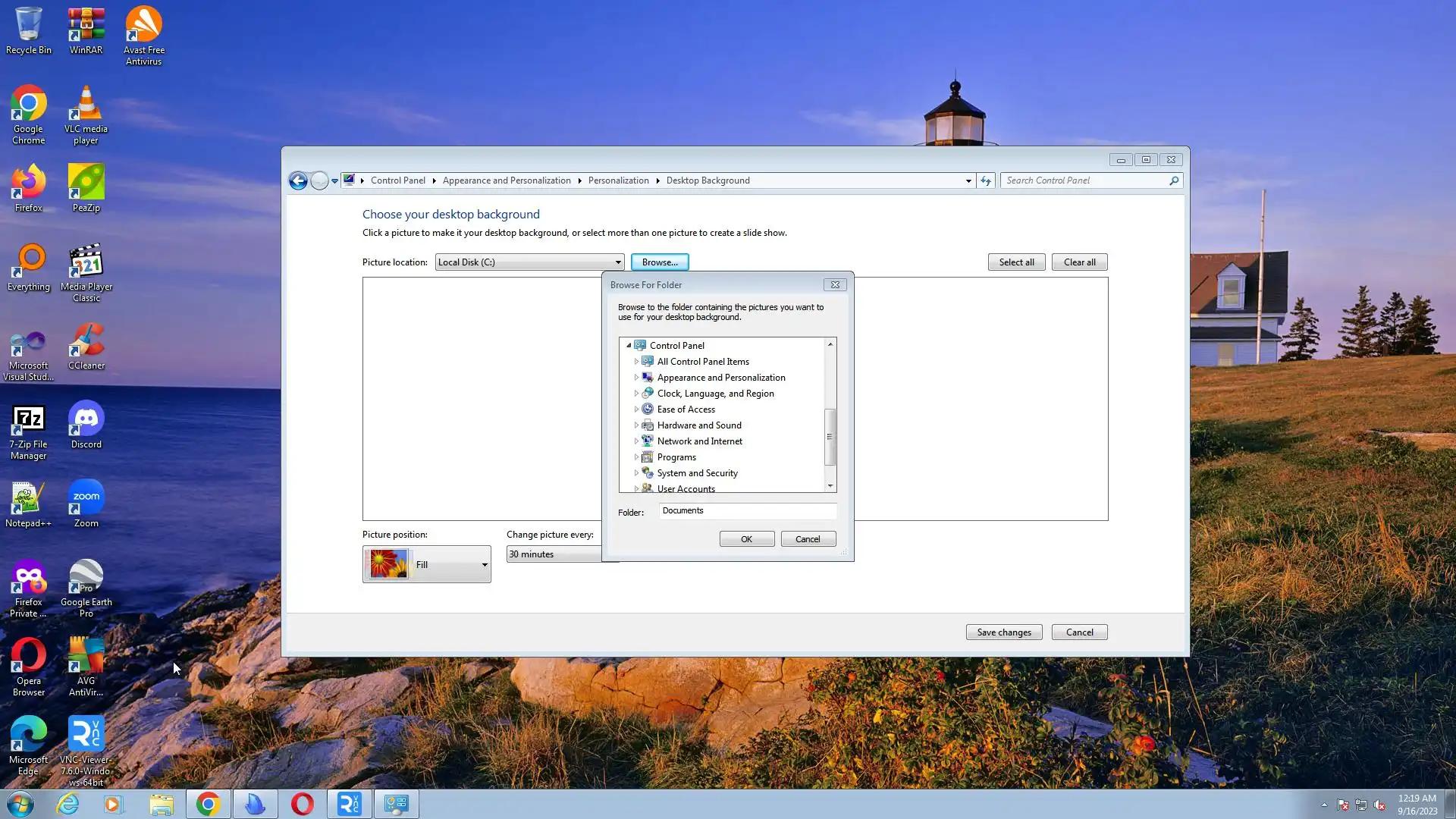Image resolution: width=1456 pixels, height=819 pixels.
Task: Collapse the Control Panel tree node
Action: [629, 345]
